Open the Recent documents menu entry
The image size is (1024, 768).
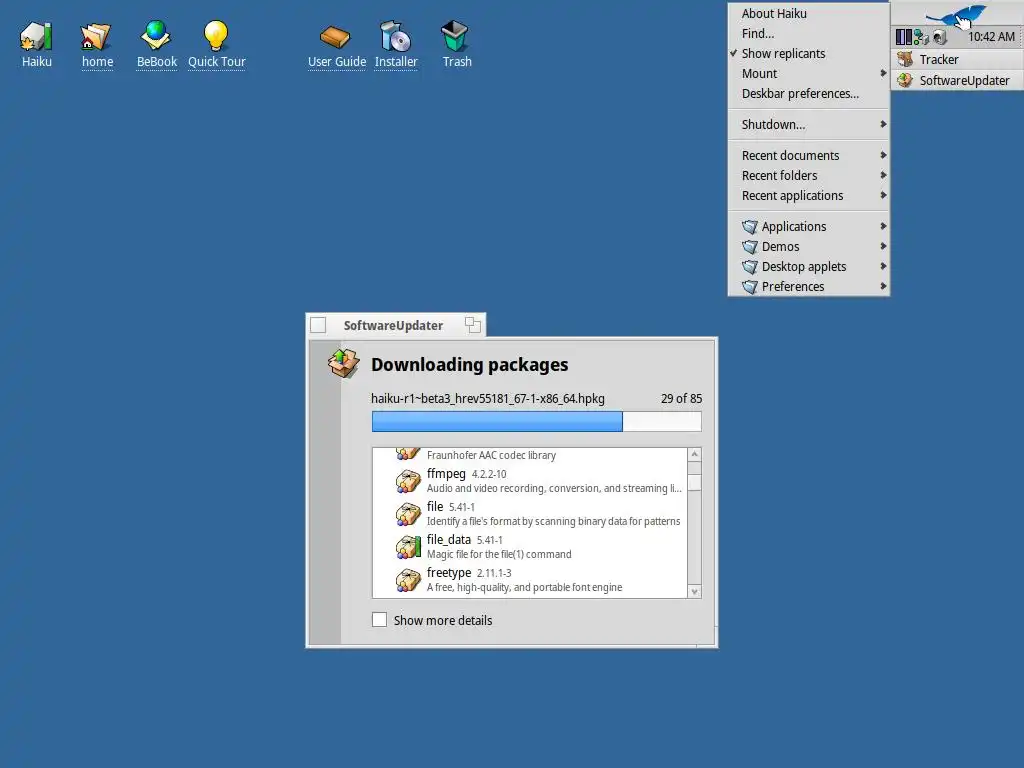click(808, 155)
